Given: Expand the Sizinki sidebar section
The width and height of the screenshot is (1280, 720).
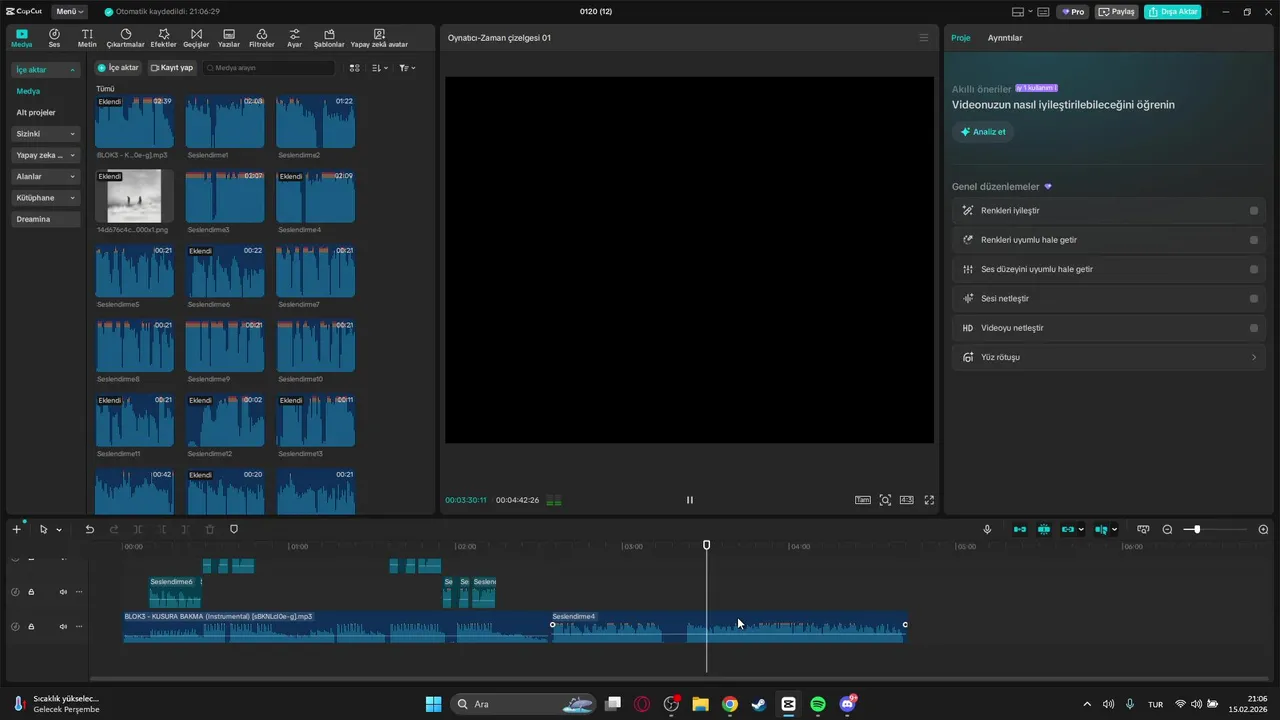Looking at the screenshot, I should tap(46, 134).
